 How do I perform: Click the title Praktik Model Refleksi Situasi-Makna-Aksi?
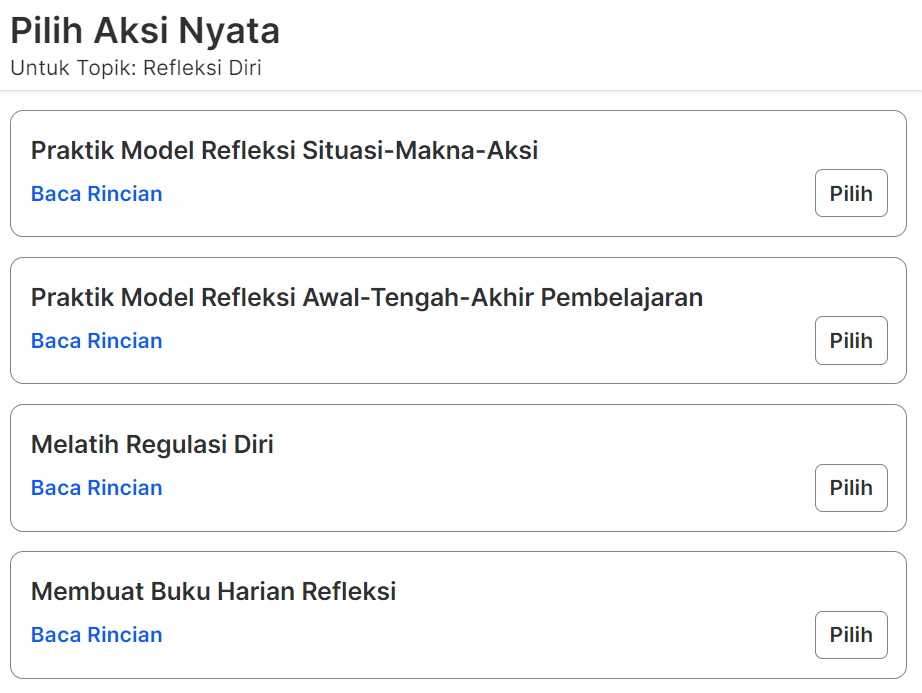pyautogui.click(x=284, y=151)
